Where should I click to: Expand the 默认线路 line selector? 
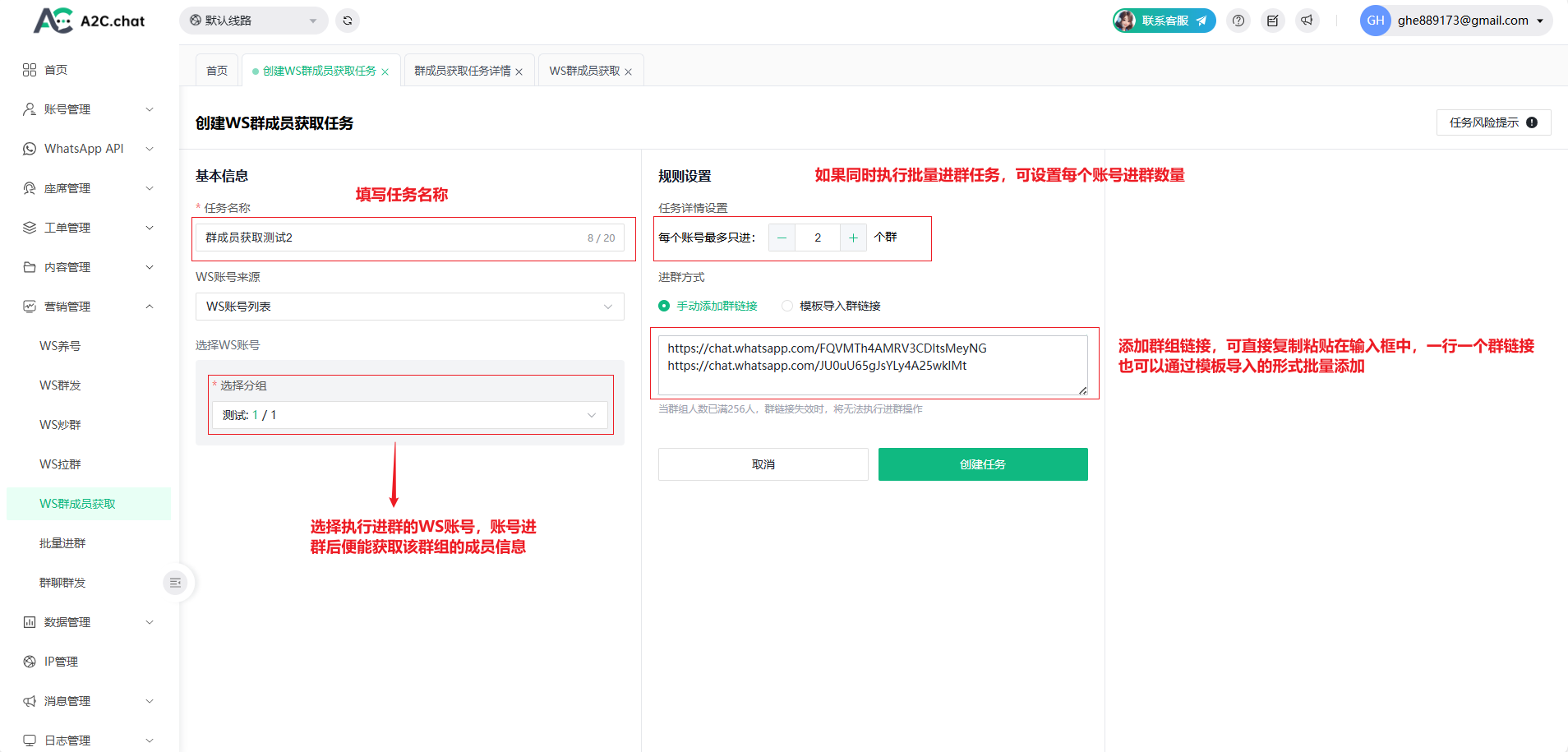tap(253, 21)
